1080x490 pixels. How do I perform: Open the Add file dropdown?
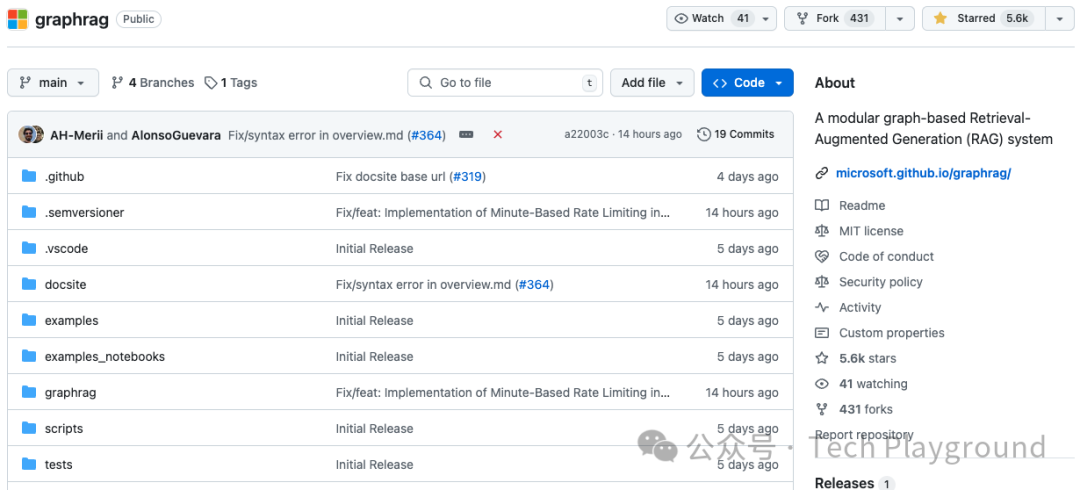[652, 83]
